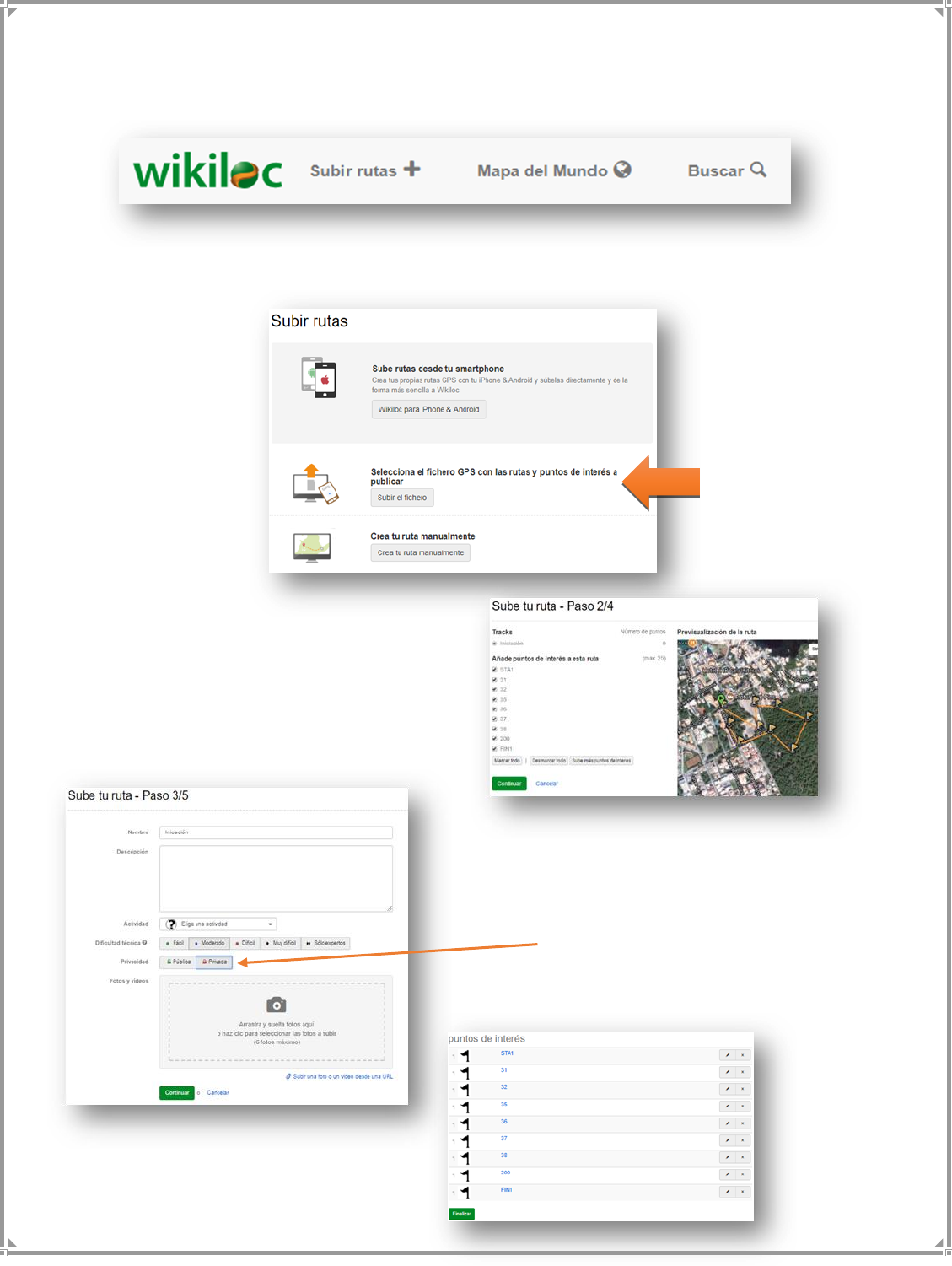Open the Subir rutas menu item
The width and height of the screenshot is (952, 1266).
pyautogui.click(x=365, y=170)
